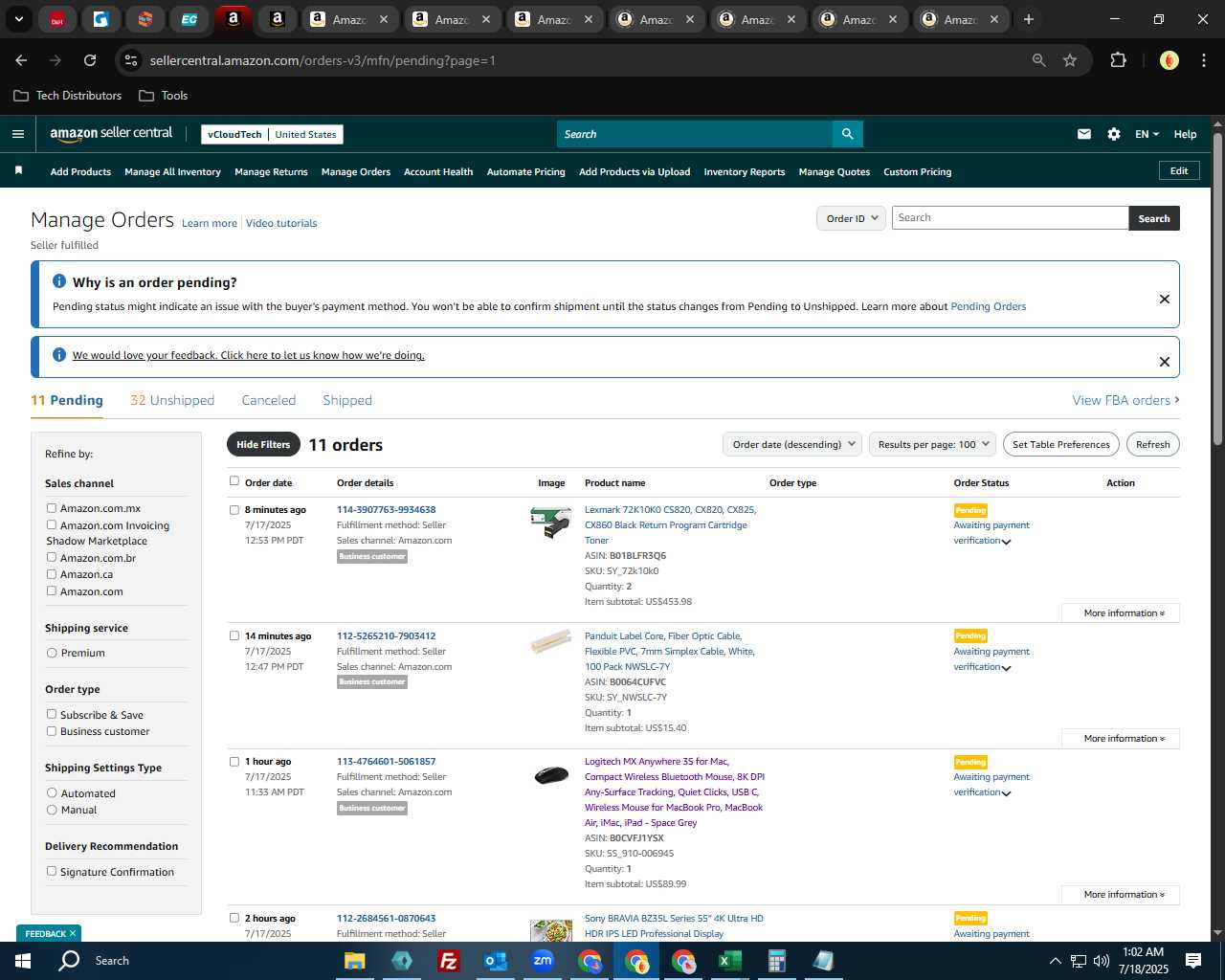Click the Refresh orders button
This screenshot has width=1225, height=980.
1153,444
